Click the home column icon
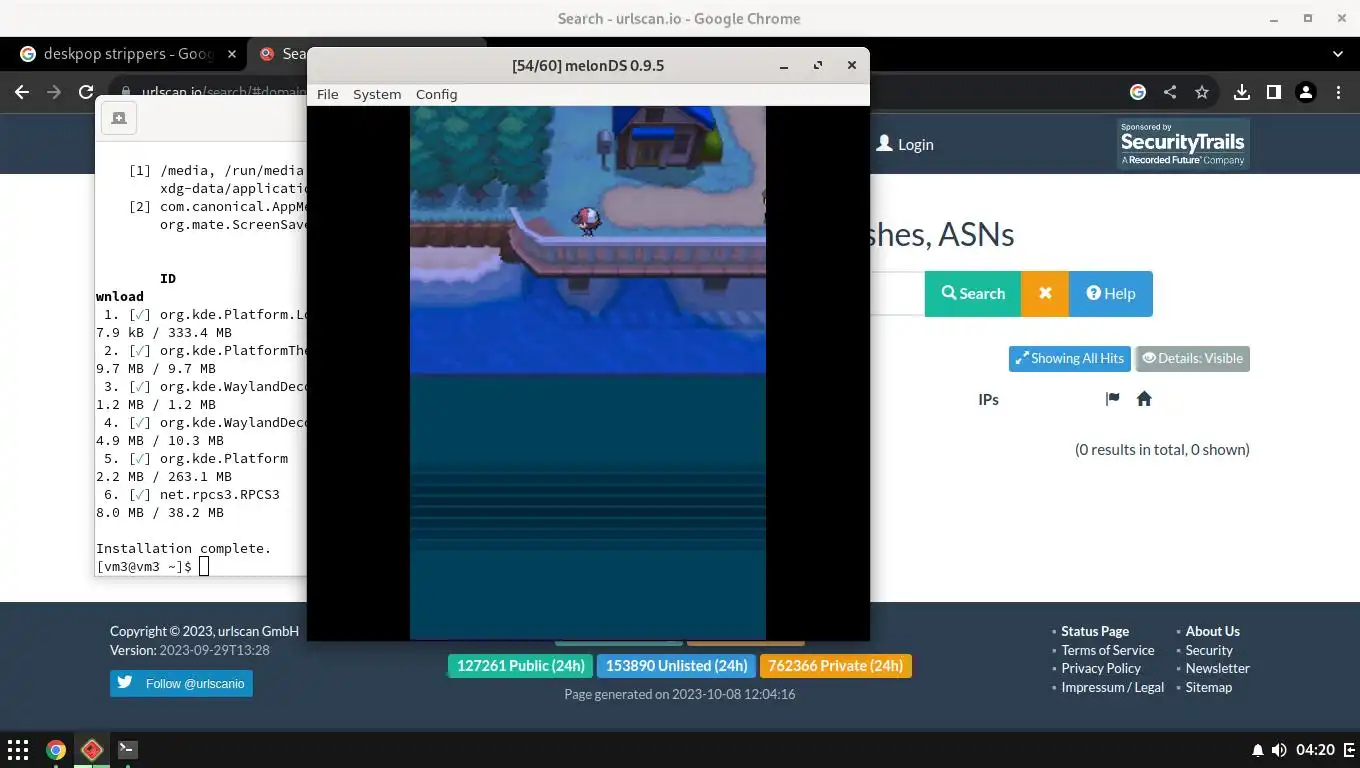The image size is (1360, 768). (x=1144, y=399)
